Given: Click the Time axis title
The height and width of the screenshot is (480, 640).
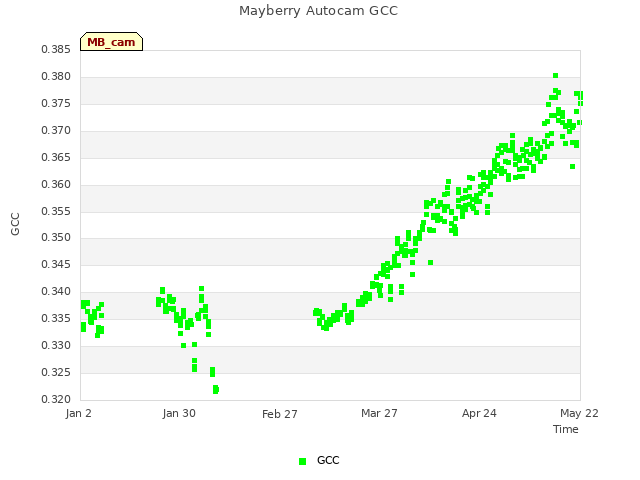Looking at the screenshot, I should pyautogui.click(x=566, y=429).
